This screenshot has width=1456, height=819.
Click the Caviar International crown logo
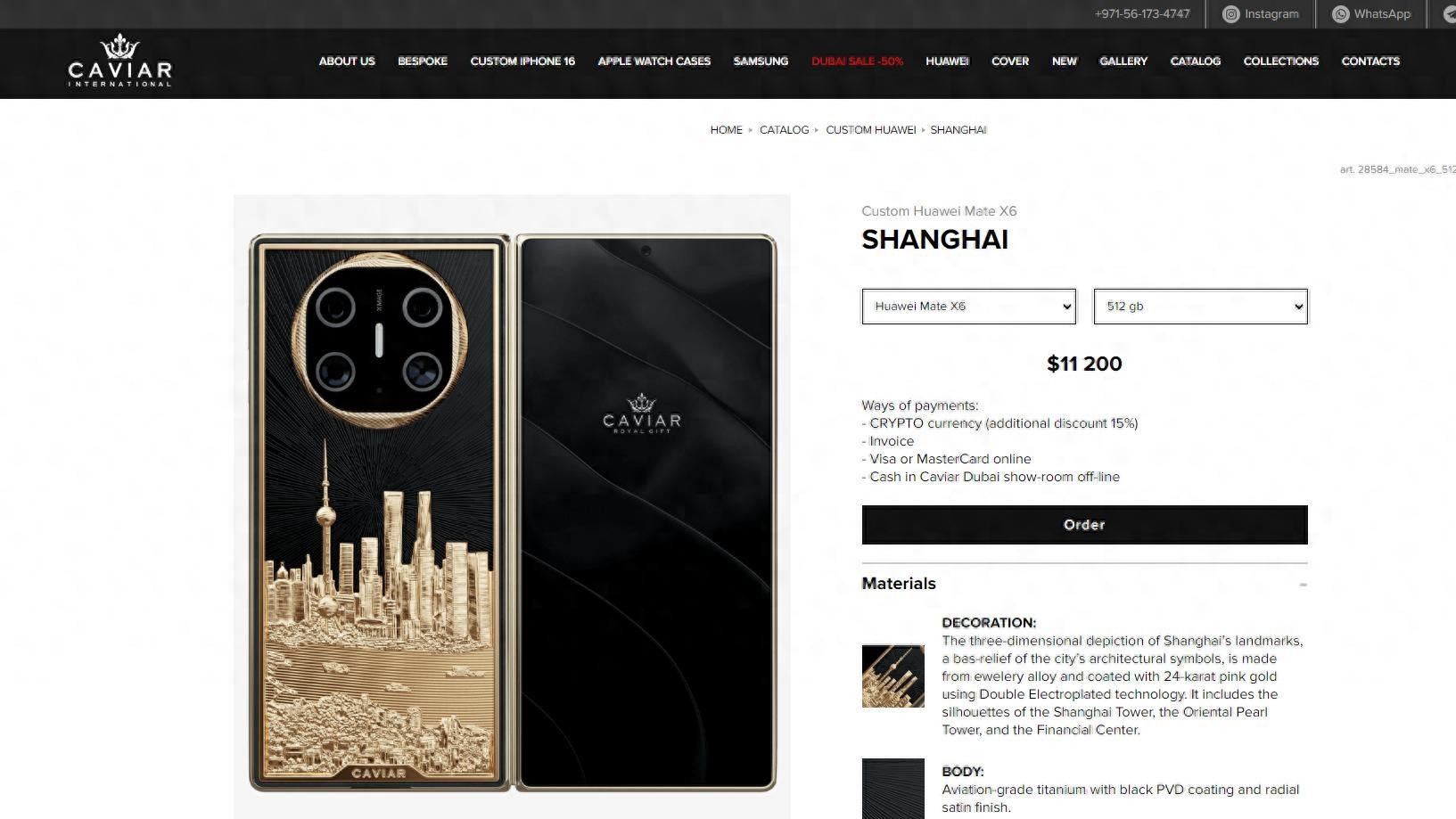119,61
